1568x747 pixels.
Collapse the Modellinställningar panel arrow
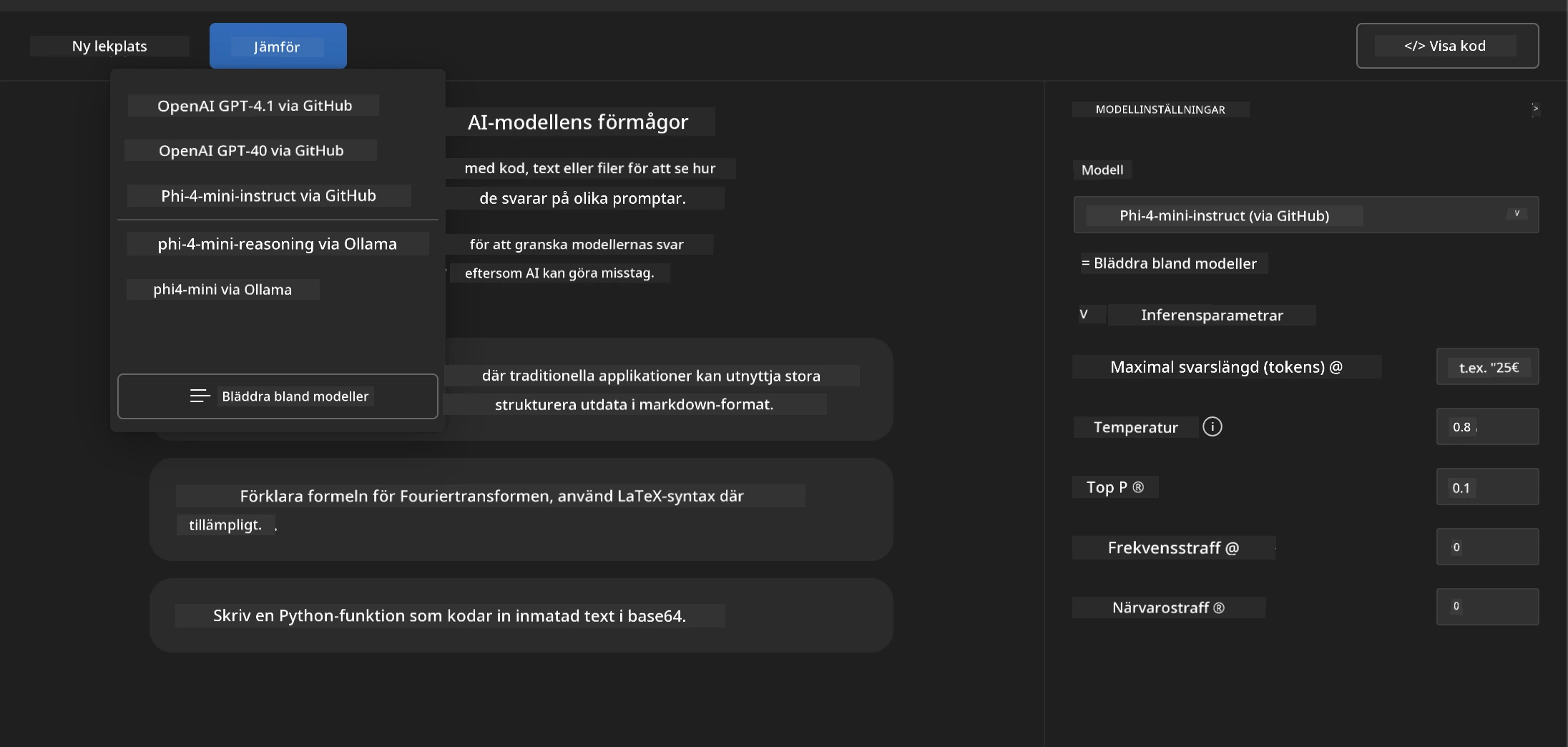[x=1534, y=109]
